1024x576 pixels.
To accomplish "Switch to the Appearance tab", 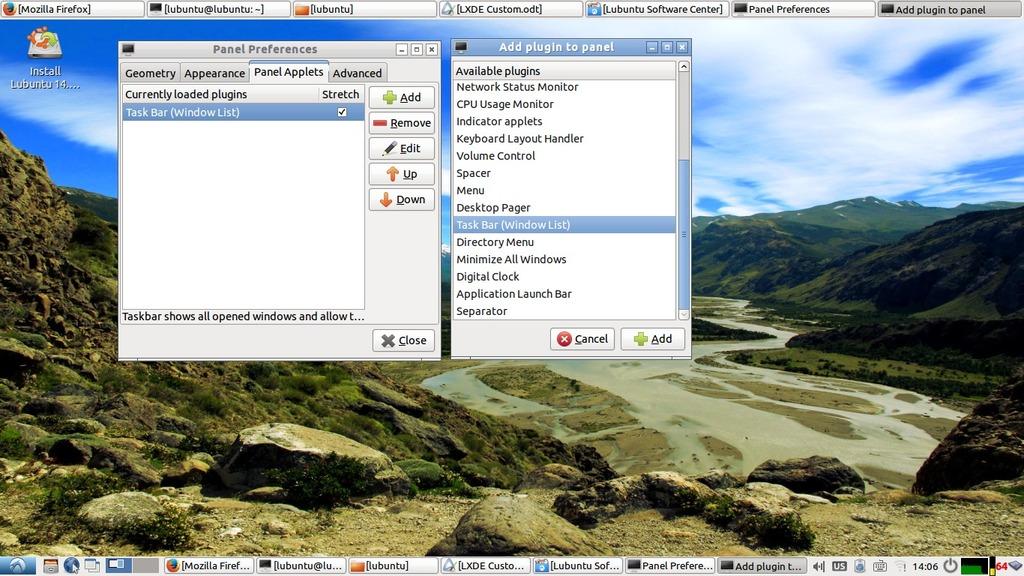I will [214, 72].
